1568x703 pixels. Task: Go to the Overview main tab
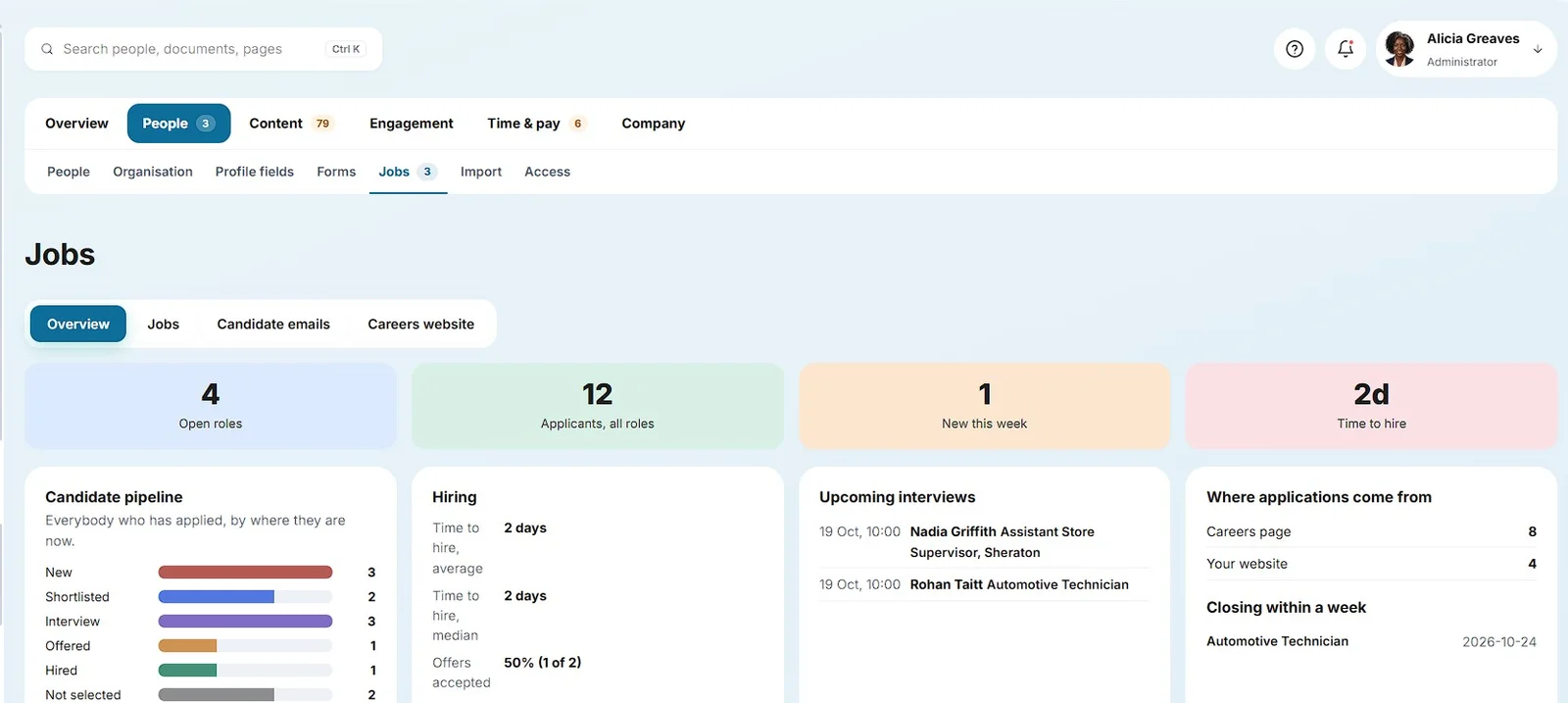76,124
